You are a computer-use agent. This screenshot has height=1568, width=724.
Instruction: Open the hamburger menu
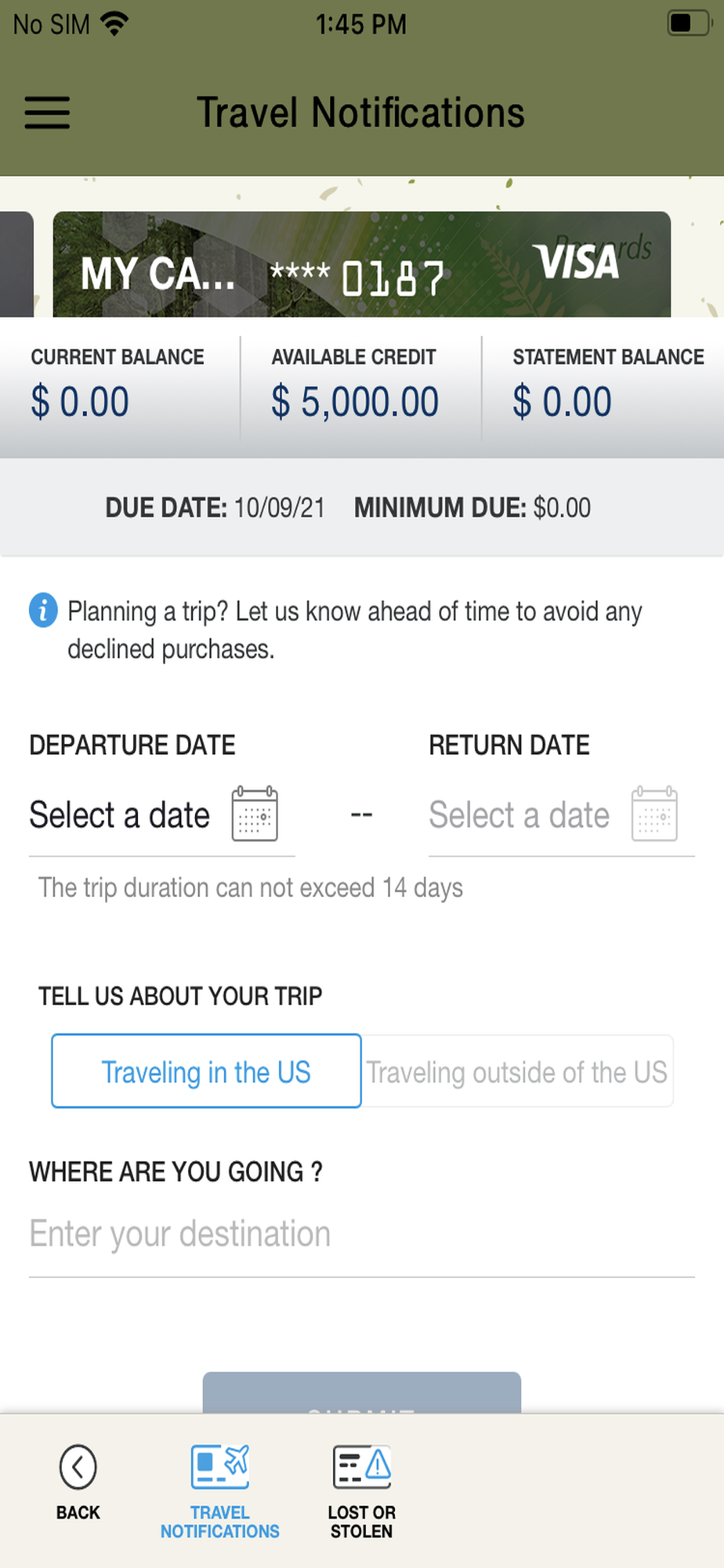point(47,112)
